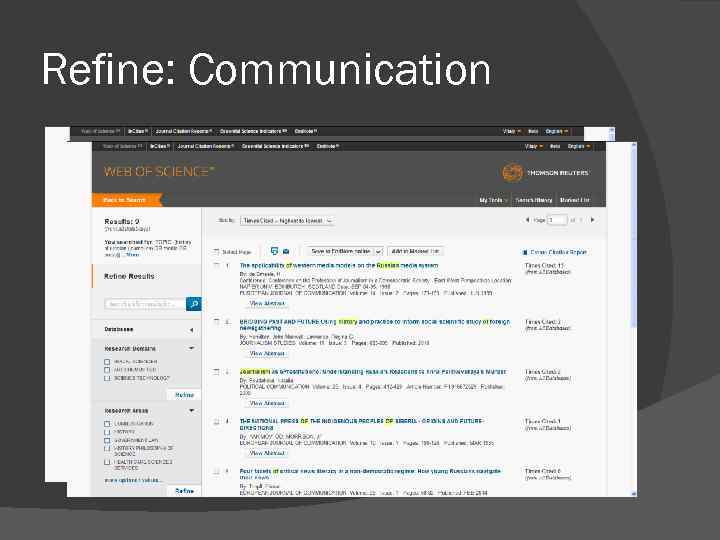Click Add to Marked List button
720x540 pixels.
415,252
